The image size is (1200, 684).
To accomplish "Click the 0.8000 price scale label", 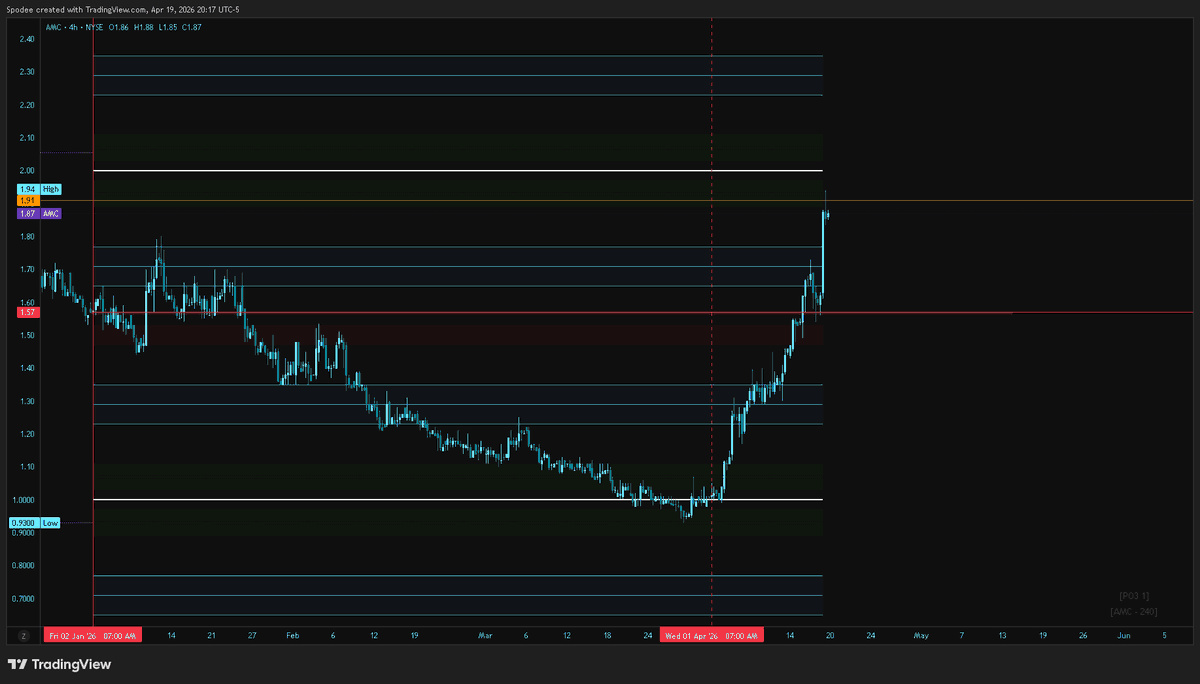I will tap(24, 566).
